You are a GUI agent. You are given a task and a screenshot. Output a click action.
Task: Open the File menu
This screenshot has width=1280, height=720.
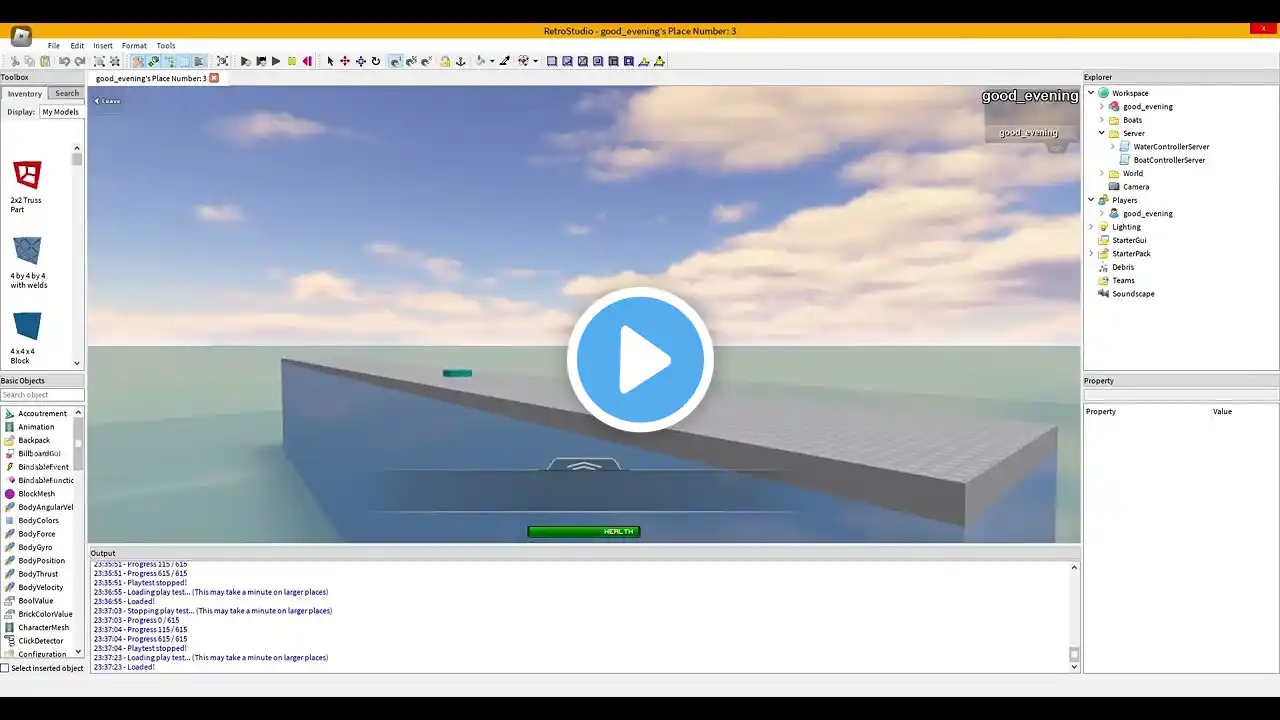54,46
